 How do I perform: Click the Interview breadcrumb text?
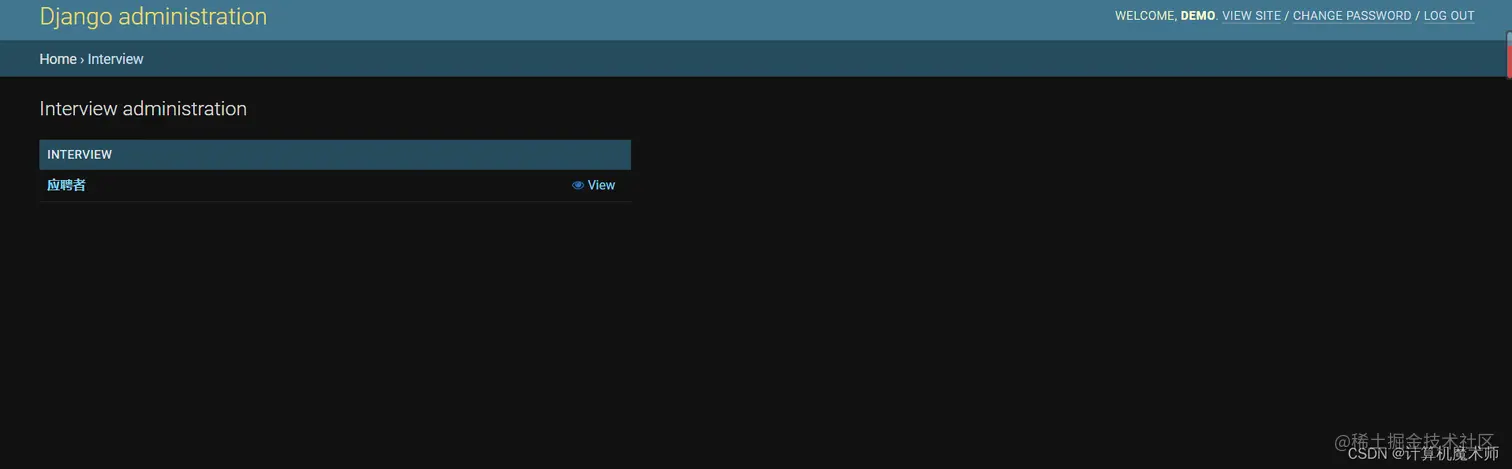coord(115,59)
